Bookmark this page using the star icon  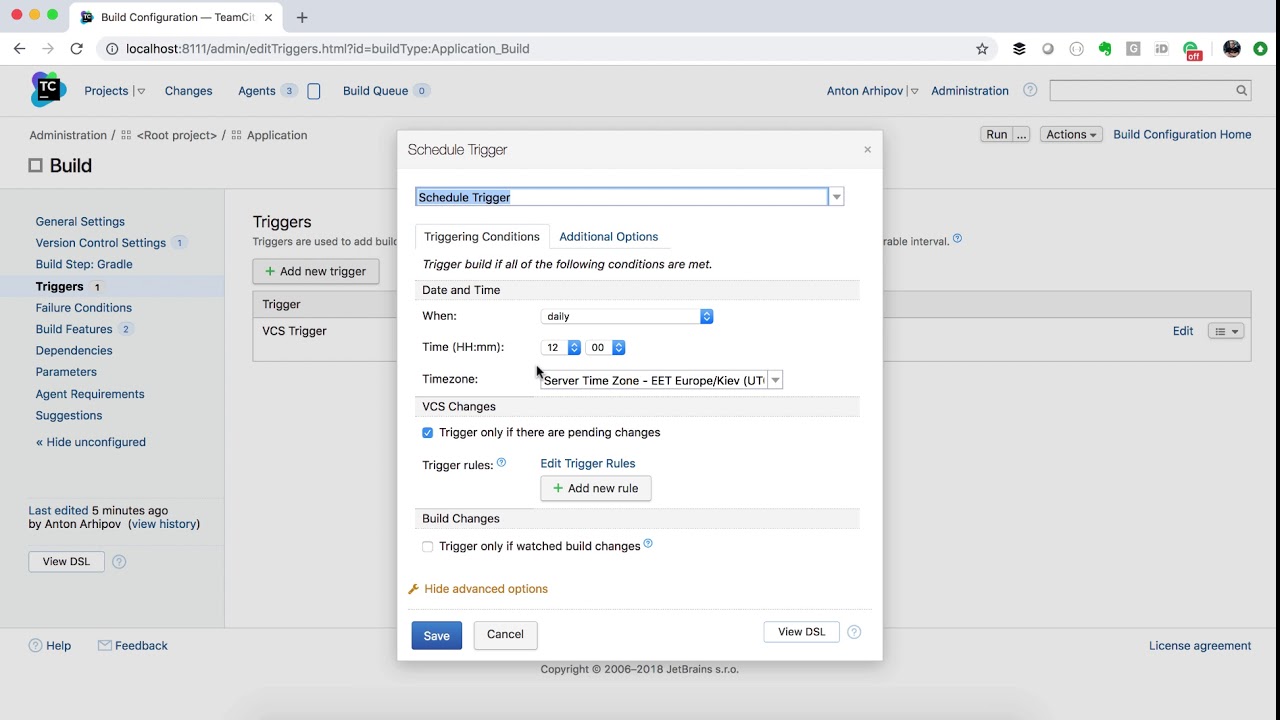[982, 48]
